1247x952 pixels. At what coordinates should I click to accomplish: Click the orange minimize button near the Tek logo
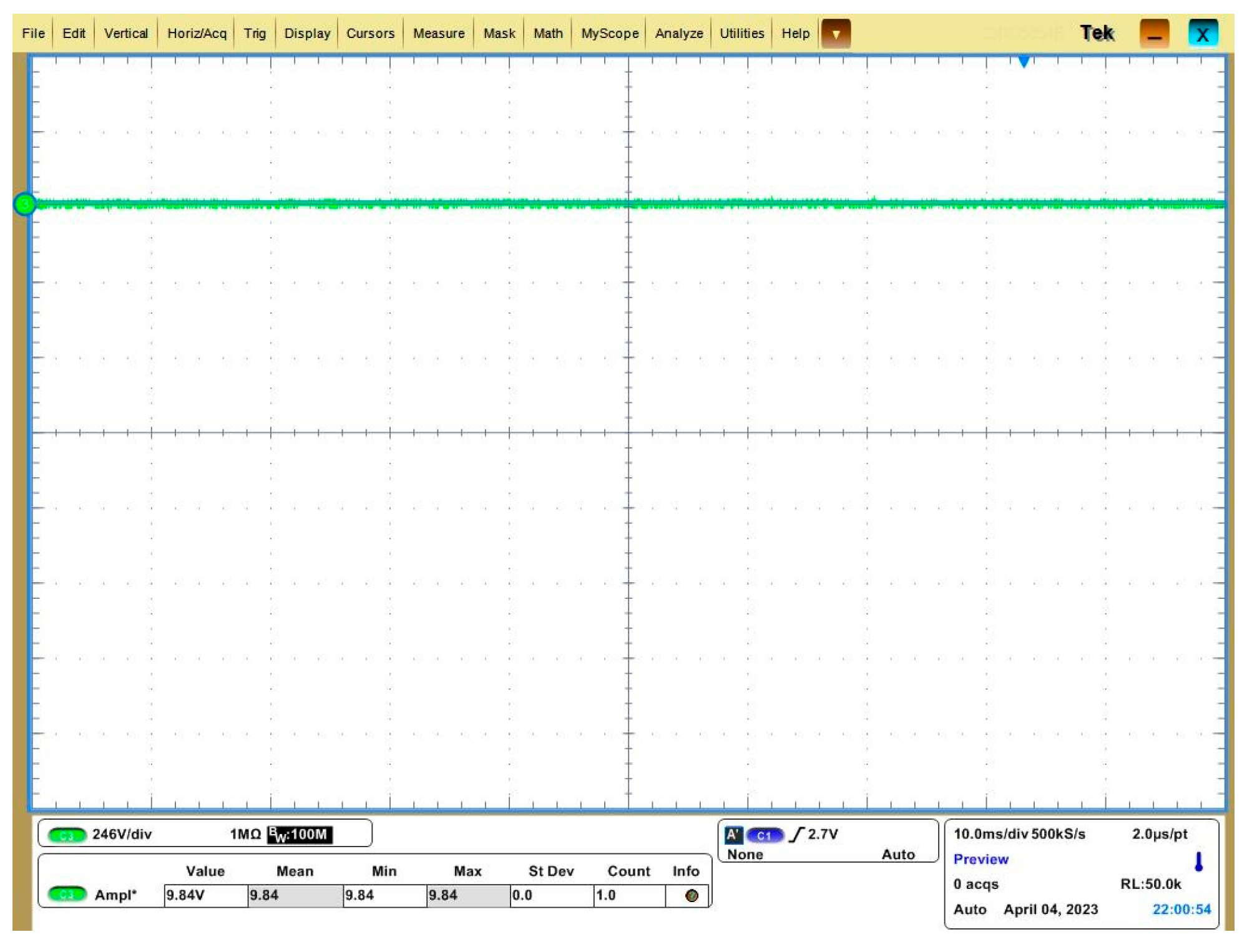pos(1154,34)
